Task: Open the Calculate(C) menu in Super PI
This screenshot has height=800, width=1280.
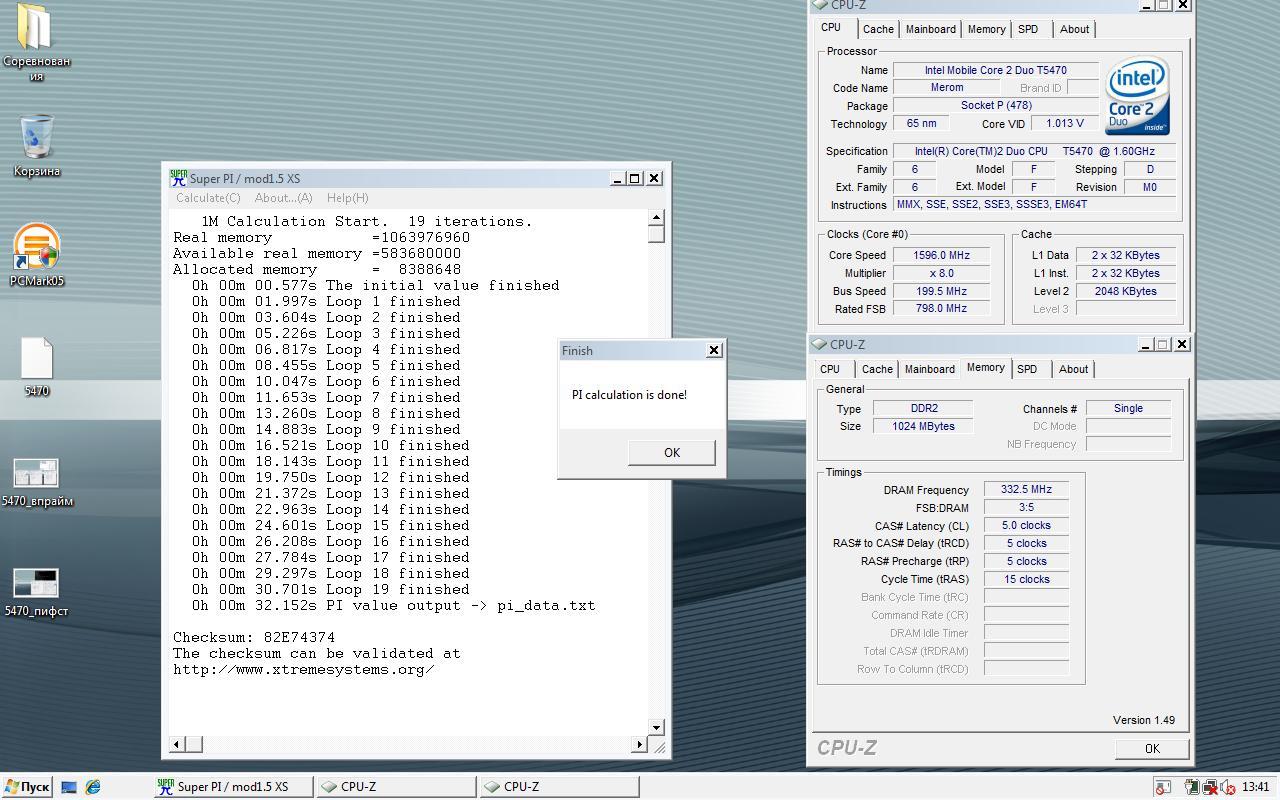Action: (x=208, y=198)
